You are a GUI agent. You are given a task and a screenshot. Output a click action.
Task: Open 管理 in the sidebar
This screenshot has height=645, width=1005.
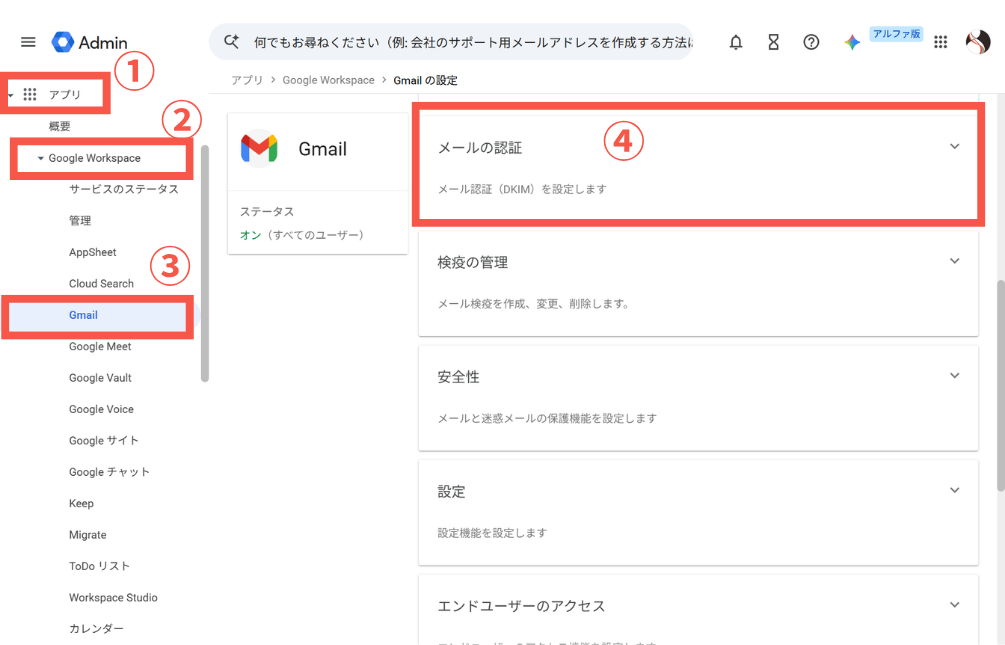point(79,221)
